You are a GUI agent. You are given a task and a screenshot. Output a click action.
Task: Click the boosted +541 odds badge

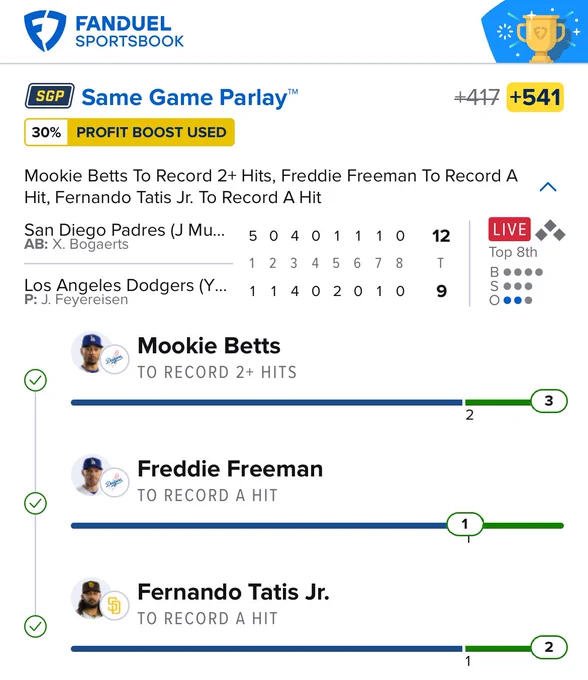(x=535, y=97)
